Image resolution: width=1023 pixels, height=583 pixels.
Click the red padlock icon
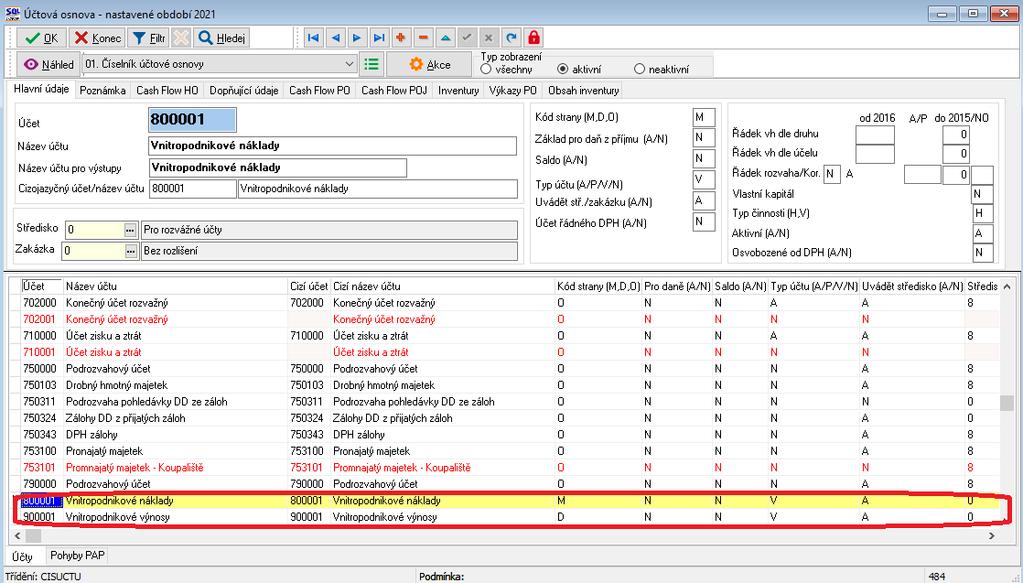pyautogui.click(x=534, y=38)
